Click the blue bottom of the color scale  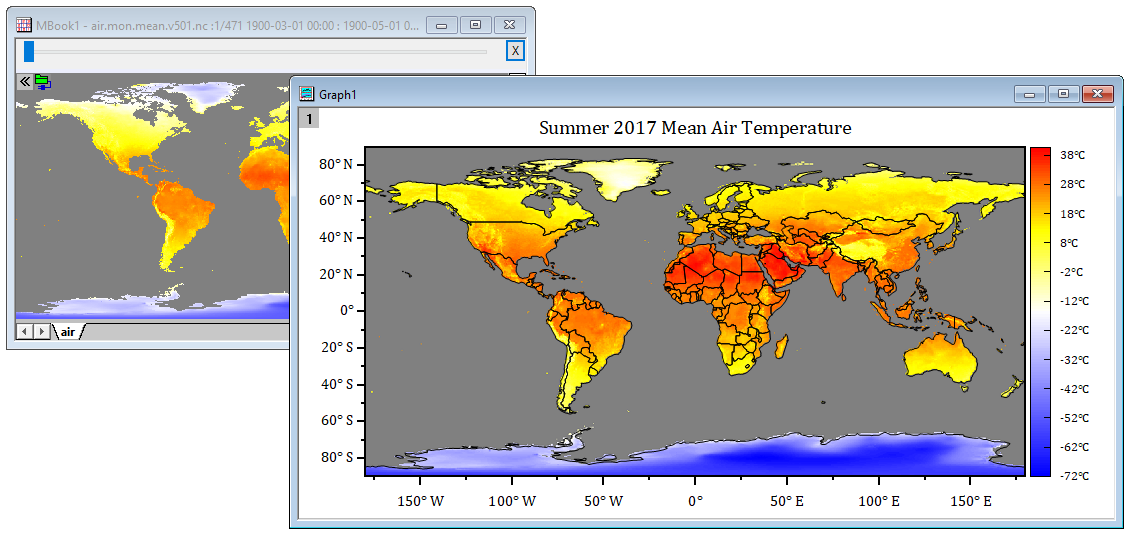pyautogui.click(x=1040, y=468)
